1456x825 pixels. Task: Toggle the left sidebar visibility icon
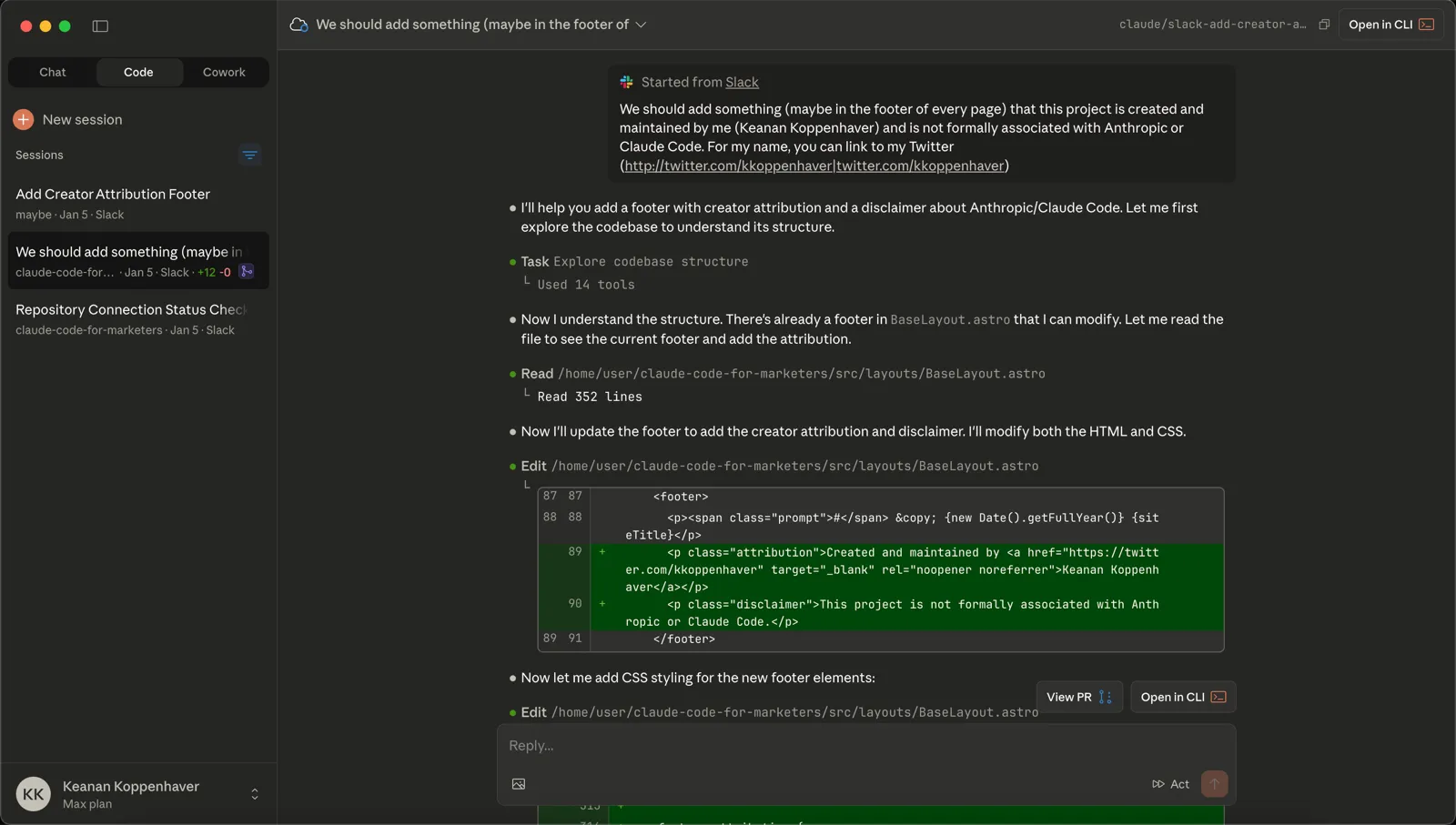coord(100,26)
